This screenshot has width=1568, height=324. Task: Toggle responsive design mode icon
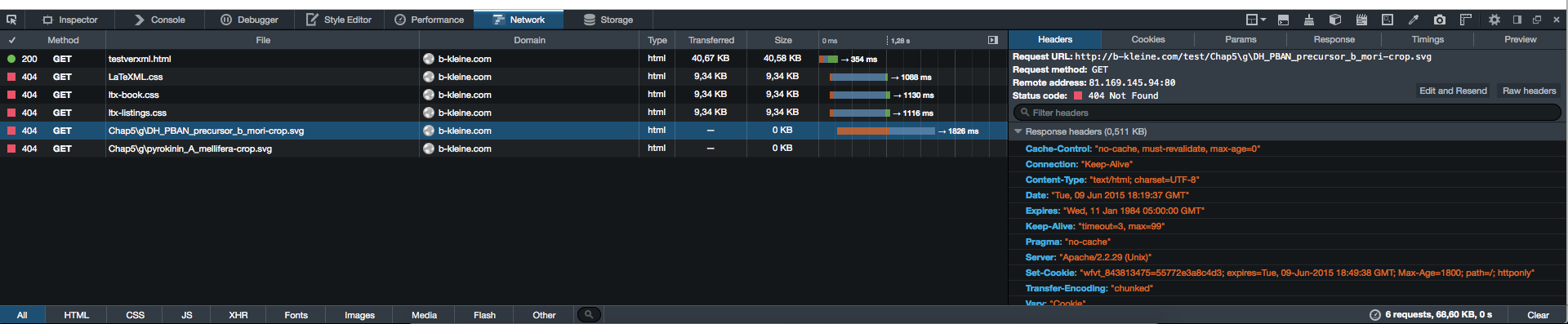pos(1388,20)
